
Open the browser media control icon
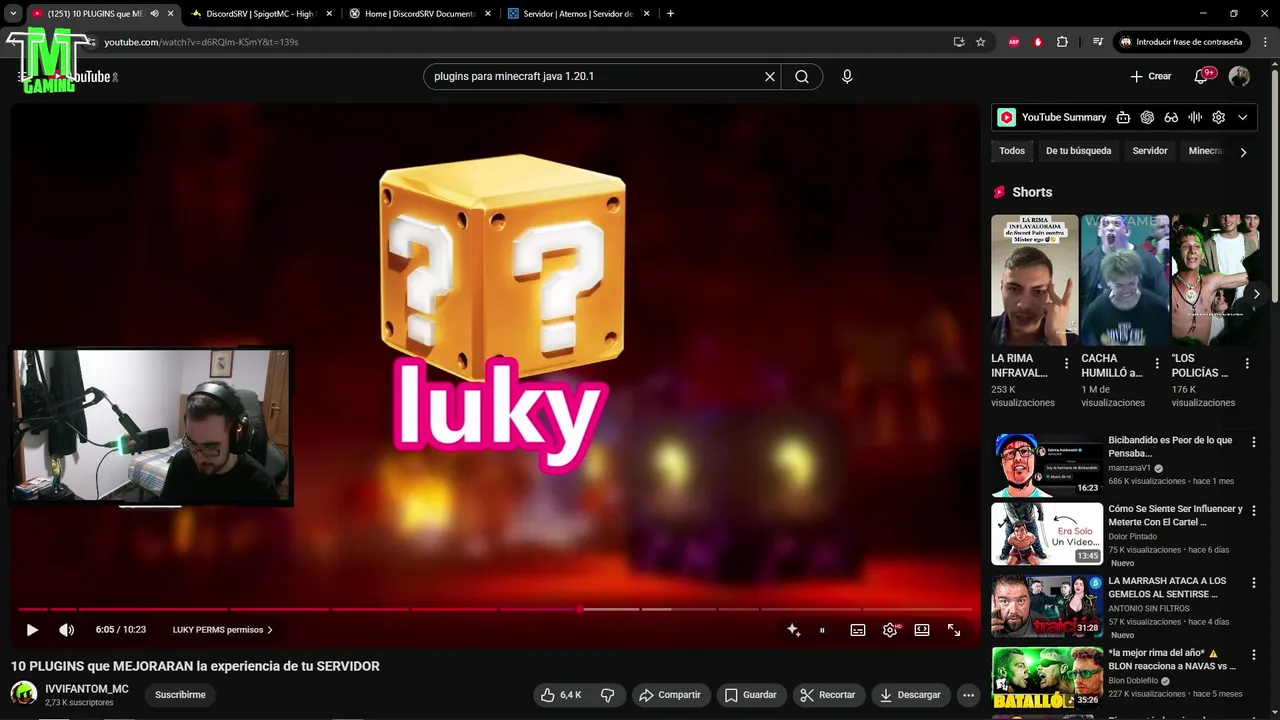coord(1098,42)
